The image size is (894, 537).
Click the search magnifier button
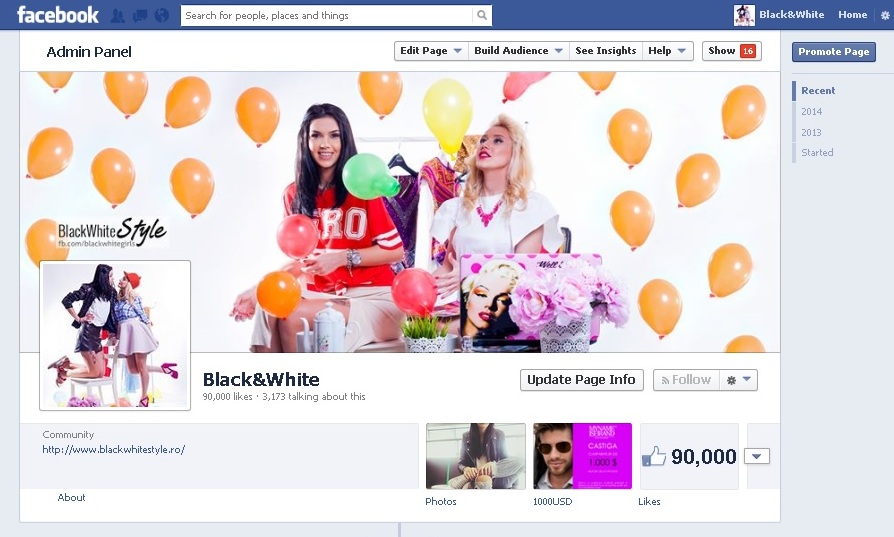tap(482, 15)
